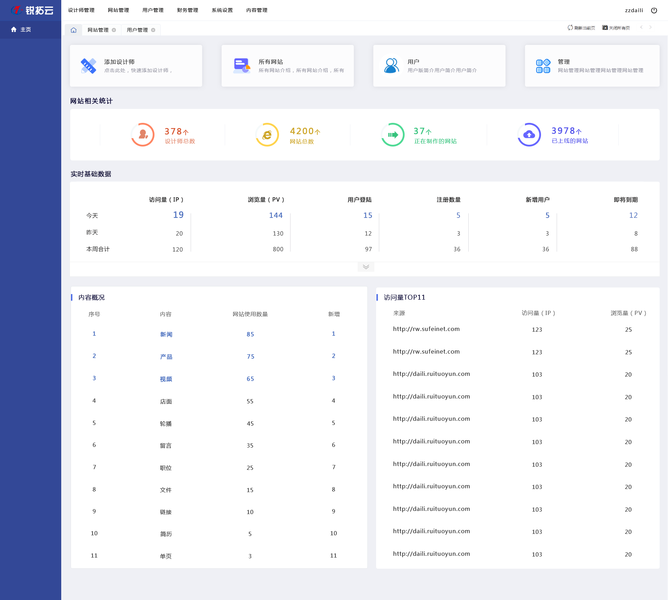This screenshot has height=600, width=668.
Task: Open the 产品 link in 内容概况
Action: (166, 357)
